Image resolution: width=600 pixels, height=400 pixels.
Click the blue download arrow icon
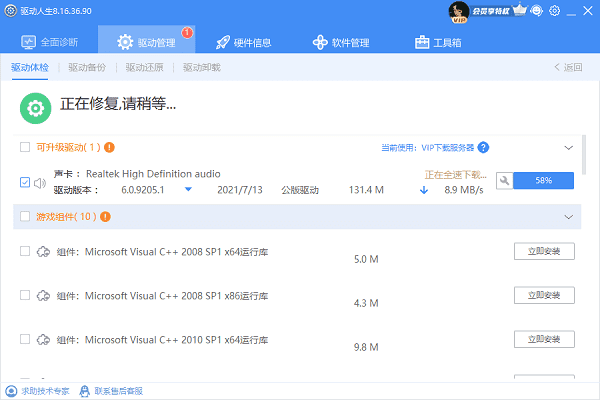[x=424, y=190]
